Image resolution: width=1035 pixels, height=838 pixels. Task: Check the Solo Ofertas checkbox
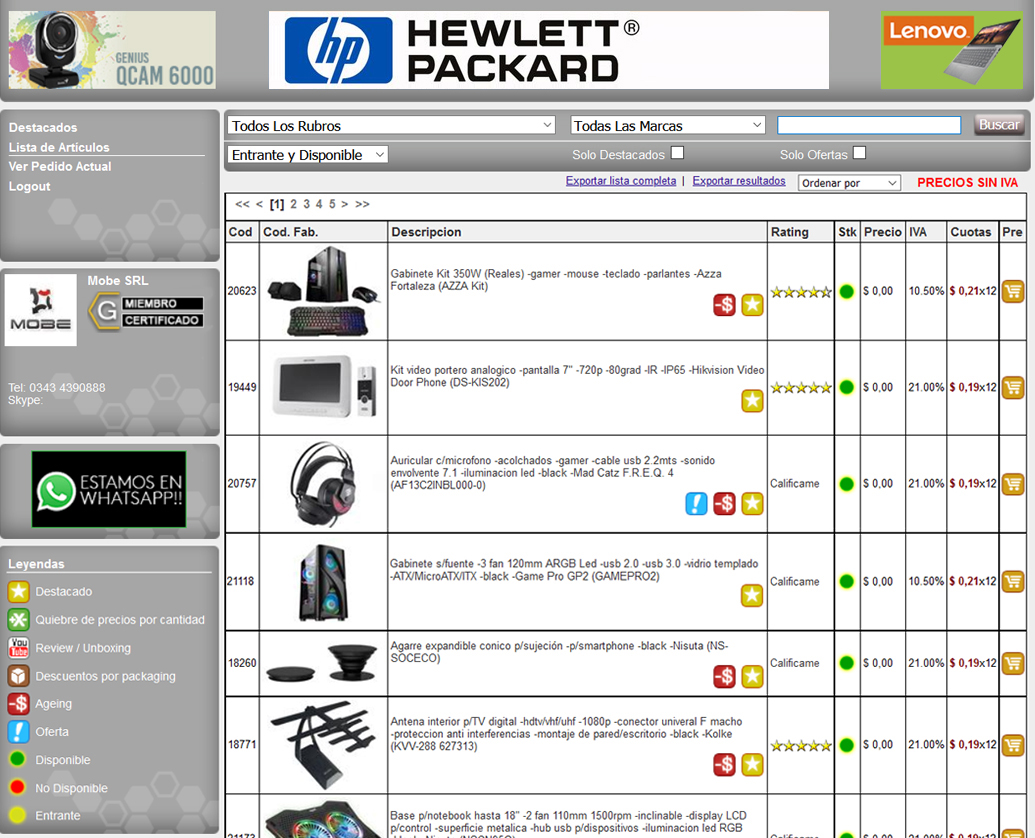tap(859, 153)
